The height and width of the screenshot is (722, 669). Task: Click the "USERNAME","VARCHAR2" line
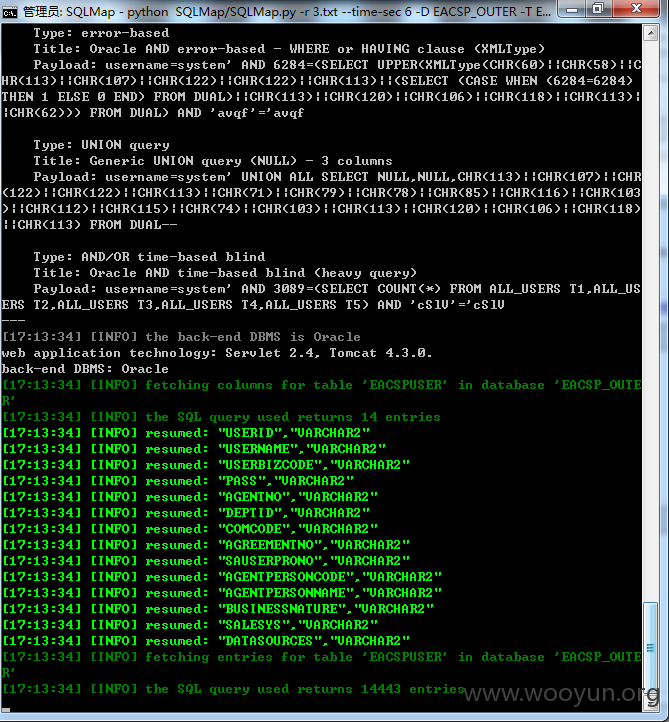[194, 449]
